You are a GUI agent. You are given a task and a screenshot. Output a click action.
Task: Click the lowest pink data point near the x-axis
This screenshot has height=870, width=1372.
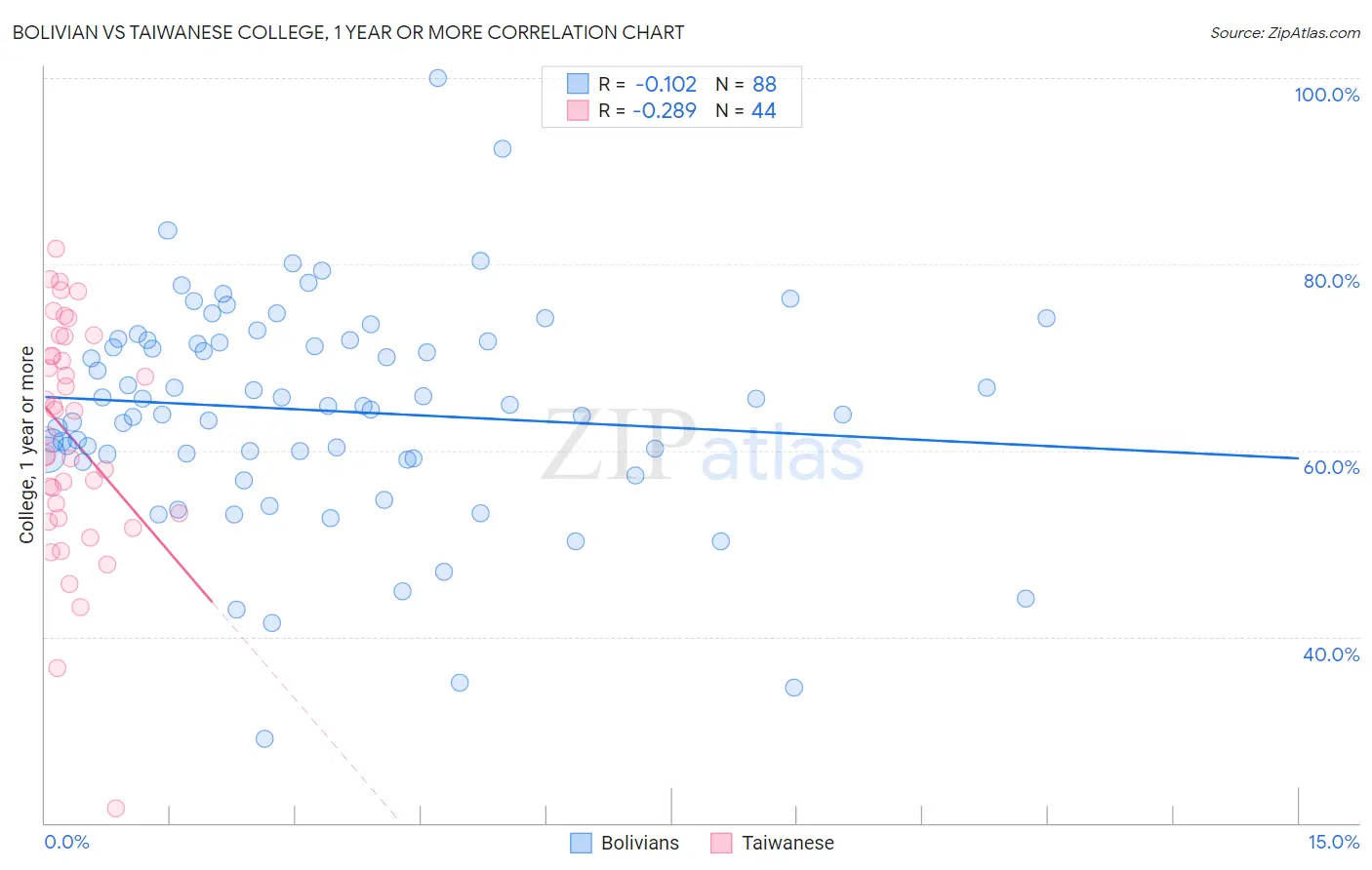coord(115,808)
